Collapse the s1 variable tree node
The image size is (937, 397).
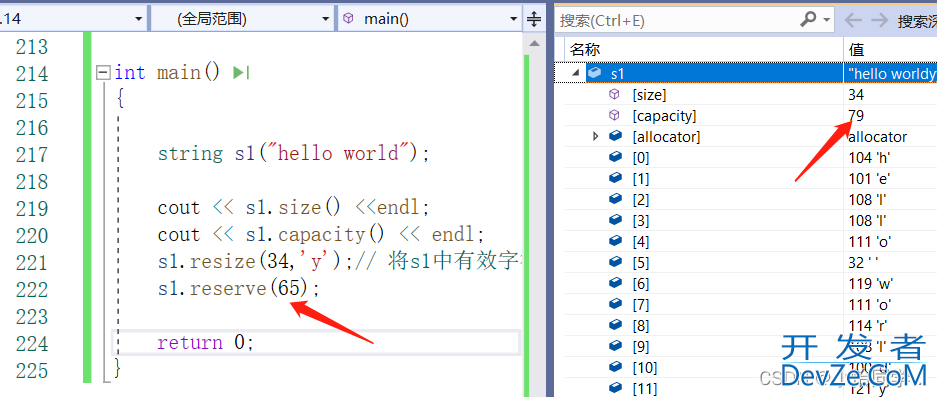576,73
